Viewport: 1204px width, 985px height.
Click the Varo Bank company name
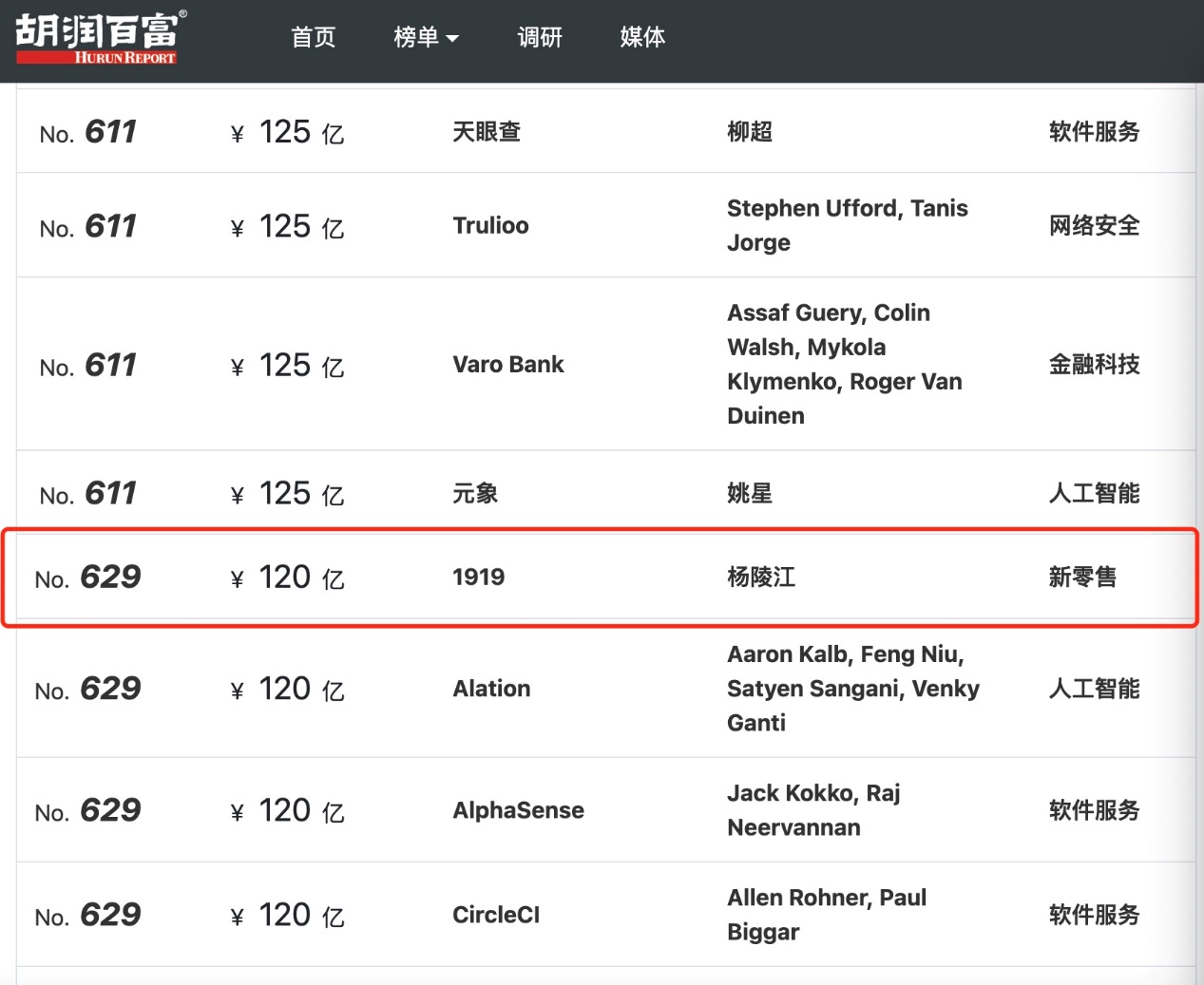pyautogui.click(x=508, y=364)
